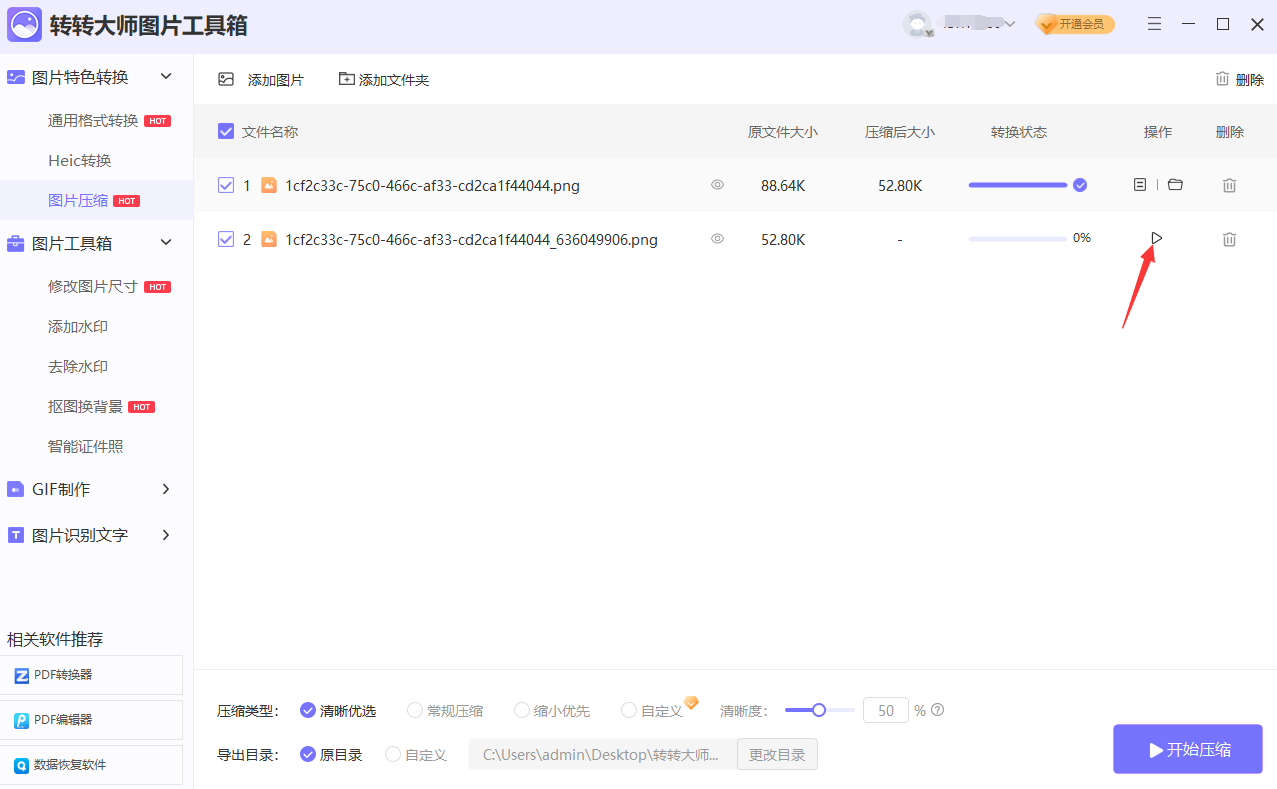Image resolution: width=1277 pixels, height=789 pixels.
Task: Click the 开通会员 button
Action: click(1076, 24)
